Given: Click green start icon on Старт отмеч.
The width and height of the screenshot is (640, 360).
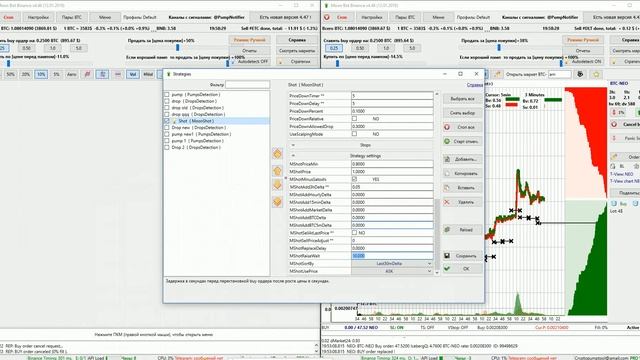Looking at the screenshot, I should 447,141.
